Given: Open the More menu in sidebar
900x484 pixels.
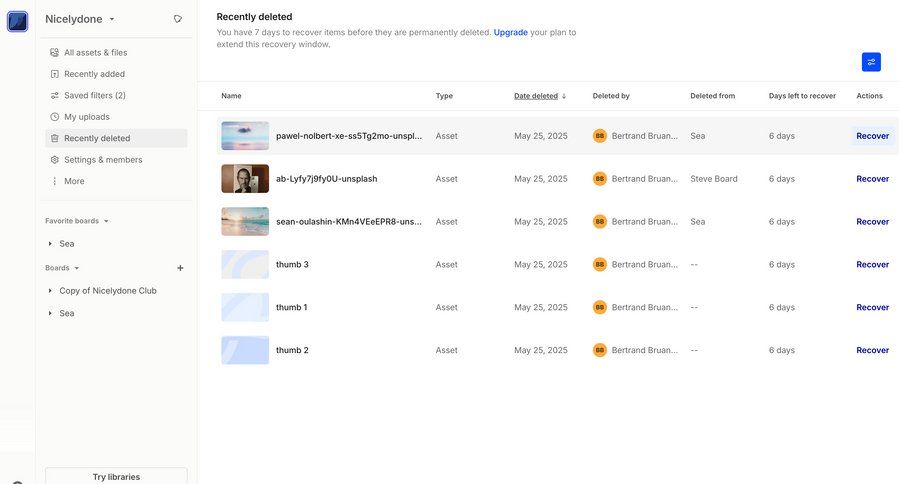Looking at the screenshot, I should tap(74, 182).
